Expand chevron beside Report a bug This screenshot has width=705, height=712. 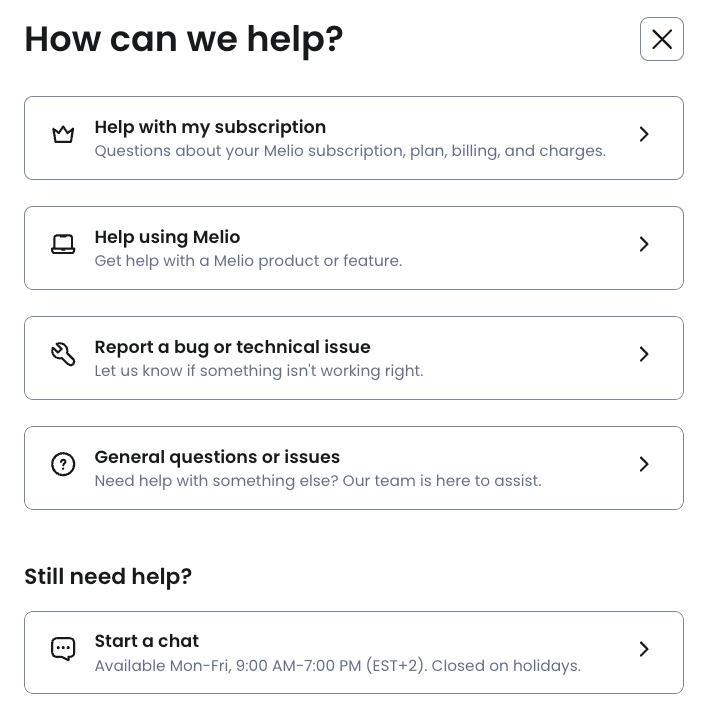(644, 354)
